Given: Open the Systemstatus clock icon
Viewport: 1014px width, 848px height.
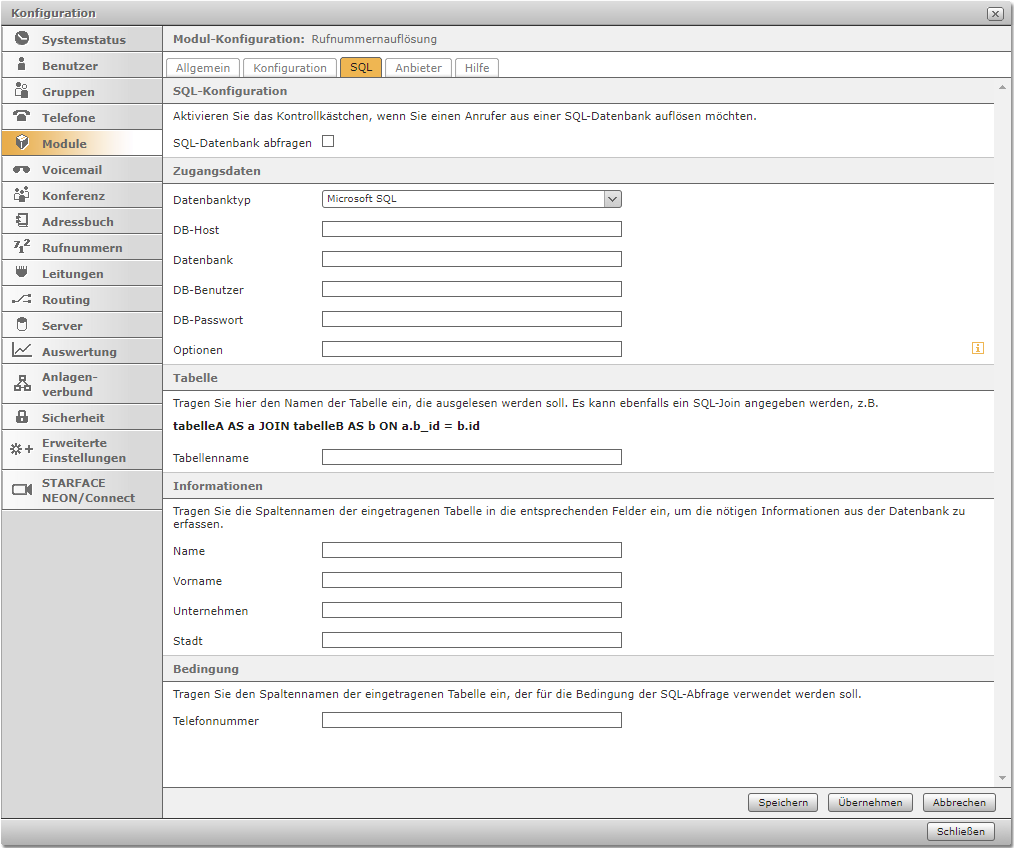Looking at the screenshot, I should click(x=22, y=39).
